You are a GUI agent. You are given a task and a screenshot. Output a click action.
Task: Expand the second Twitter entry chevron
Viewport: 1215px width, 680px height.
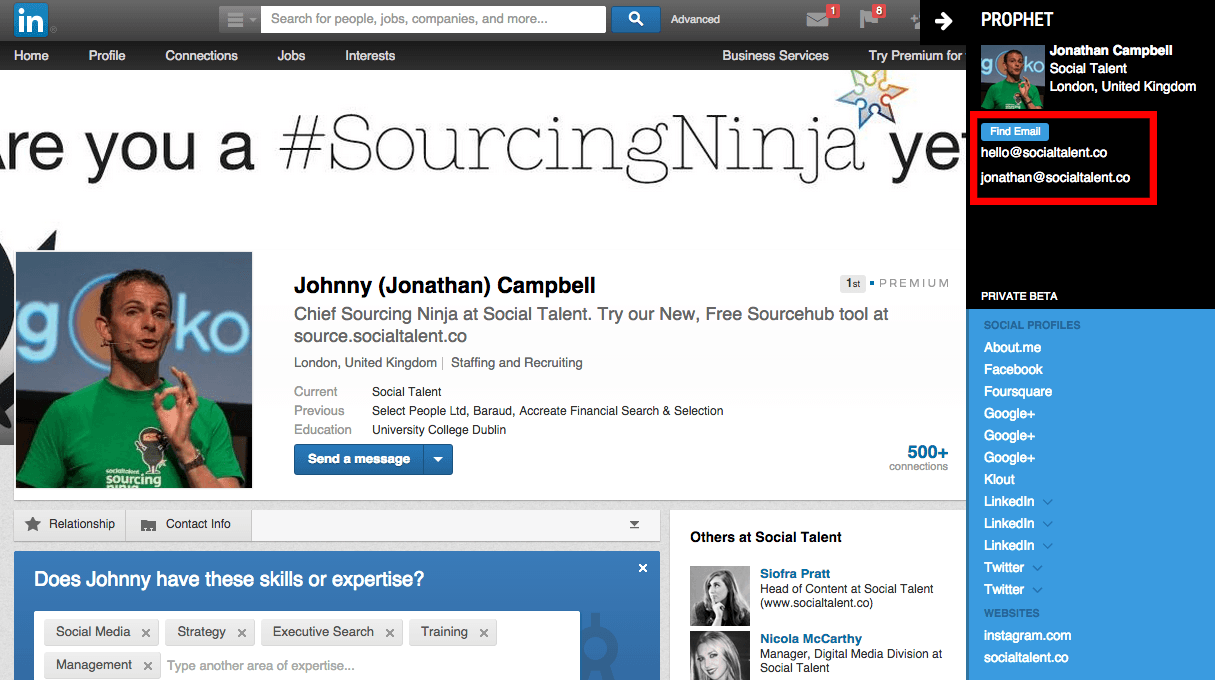tap(1038, 589)
